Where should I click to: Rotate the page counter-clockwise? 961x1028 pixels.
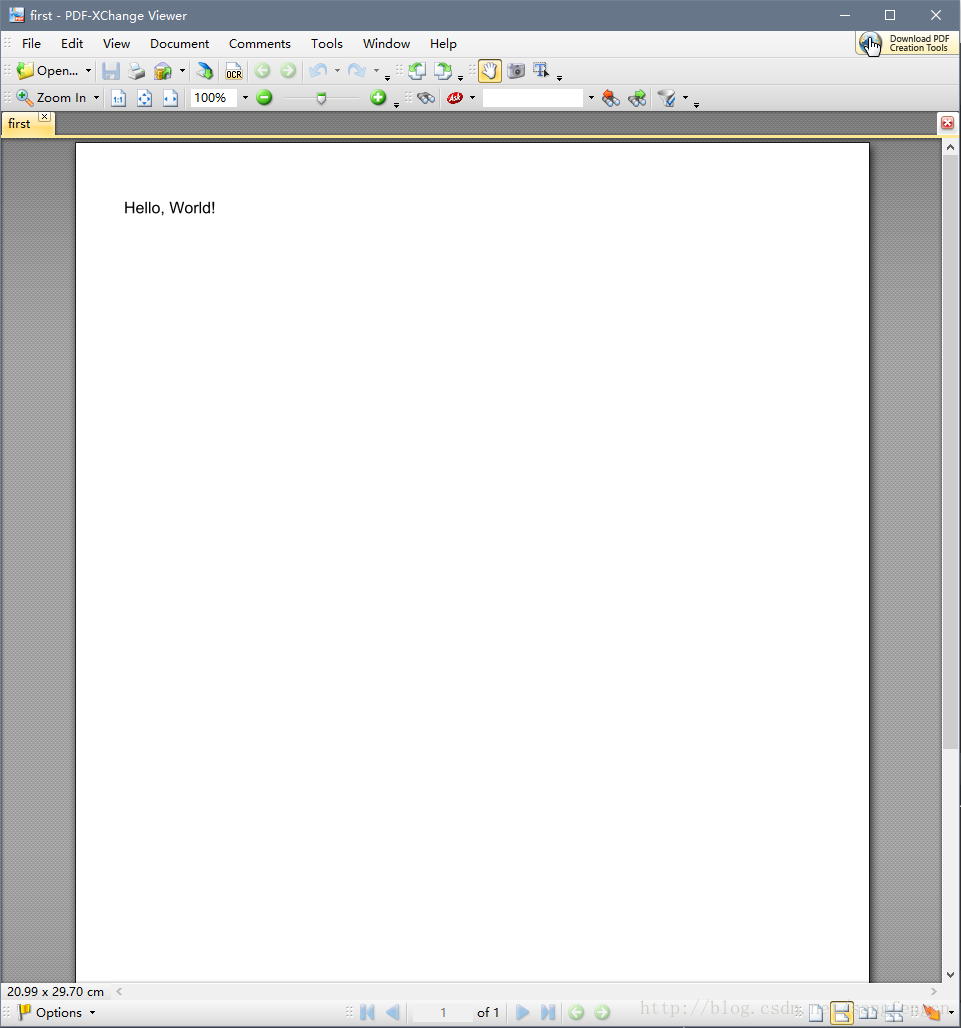(x=417, y=71)
